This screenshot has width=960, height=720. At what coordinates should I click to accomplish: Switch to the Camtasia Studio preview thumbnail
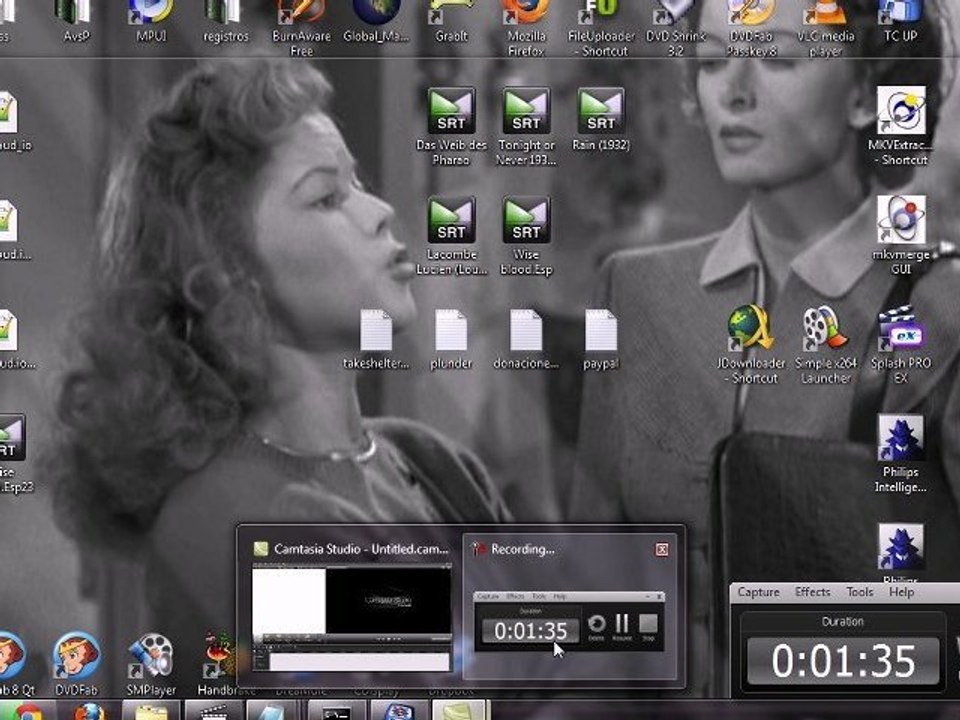point(352,618)
